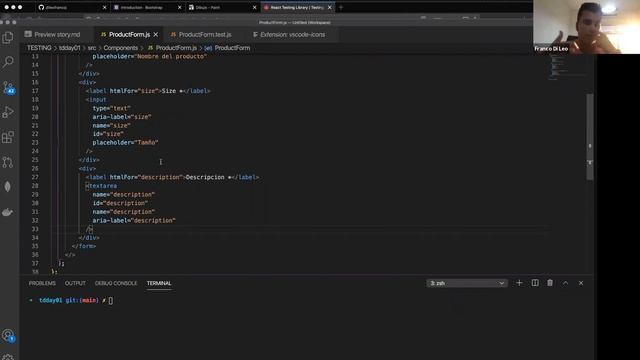This screenshot has width=640, height=360.
Task: Add a new terminal with plus icon
Action: (519, 283)
